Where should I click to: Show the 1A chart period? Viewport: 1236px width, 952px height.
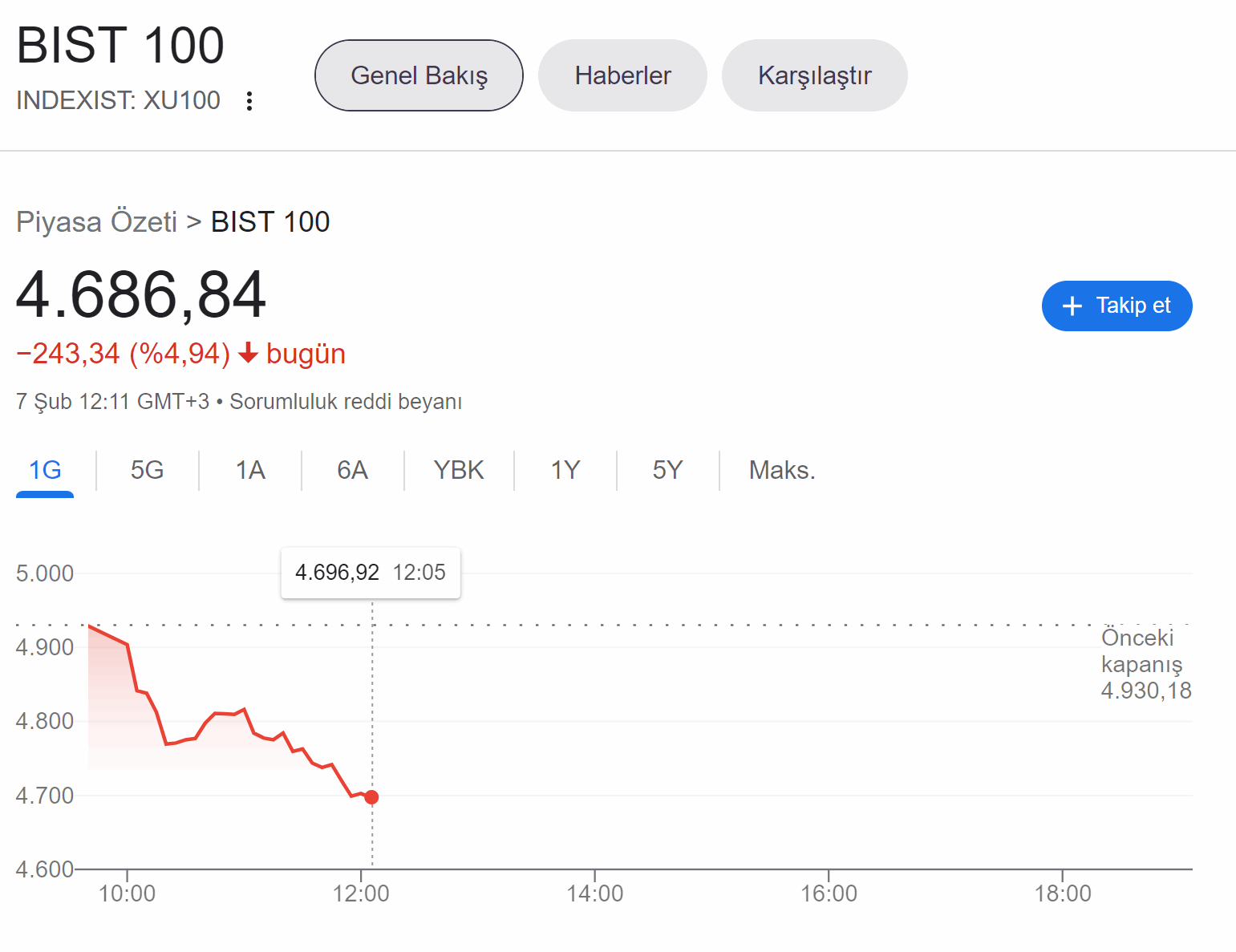tap(250, 470)
